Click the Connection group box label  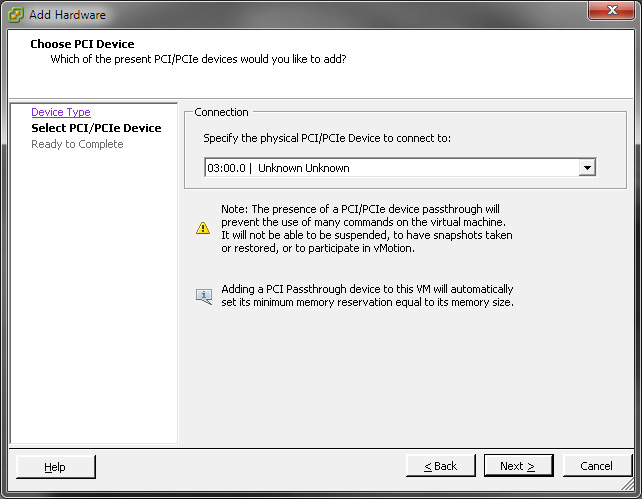[222, 112]
